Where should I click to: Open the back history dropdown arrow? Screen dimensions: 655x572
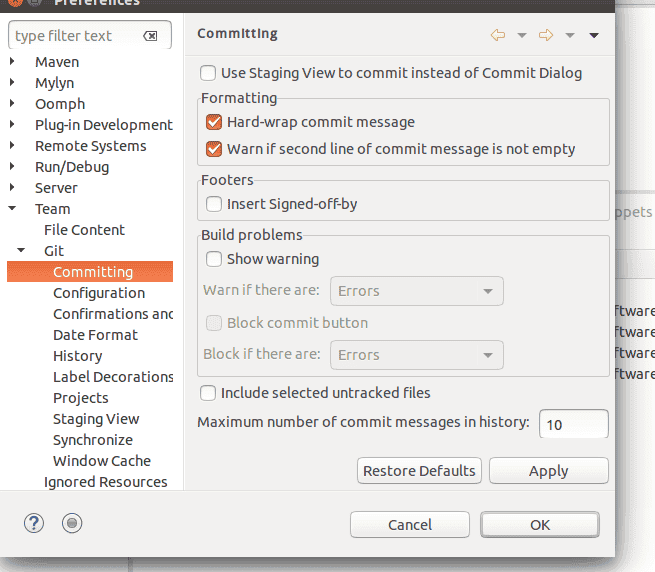click(x=522, y=36)
